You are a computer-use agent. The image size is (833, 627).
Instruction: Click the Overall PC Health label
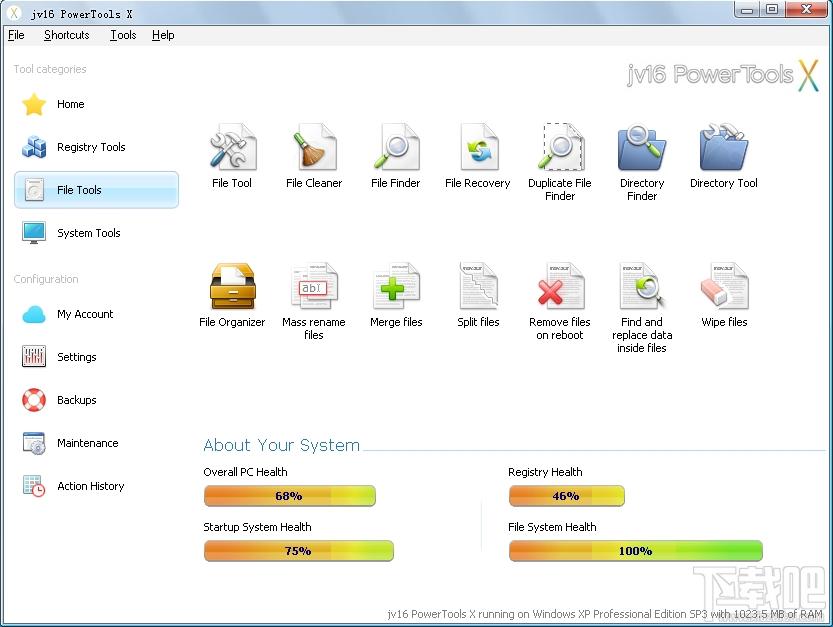pyautogui.click(x=245, y=472)
